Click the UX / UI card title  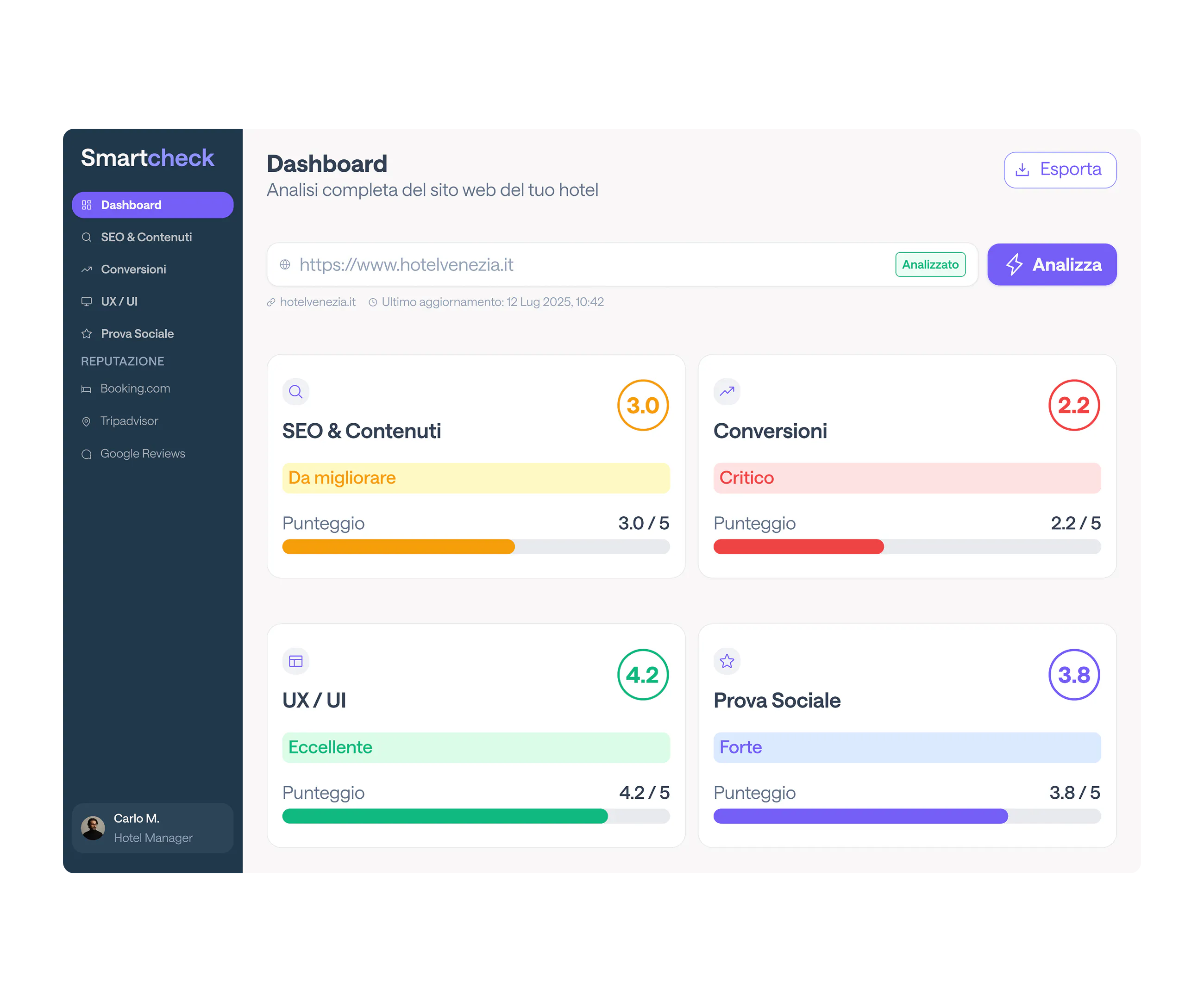314,701
